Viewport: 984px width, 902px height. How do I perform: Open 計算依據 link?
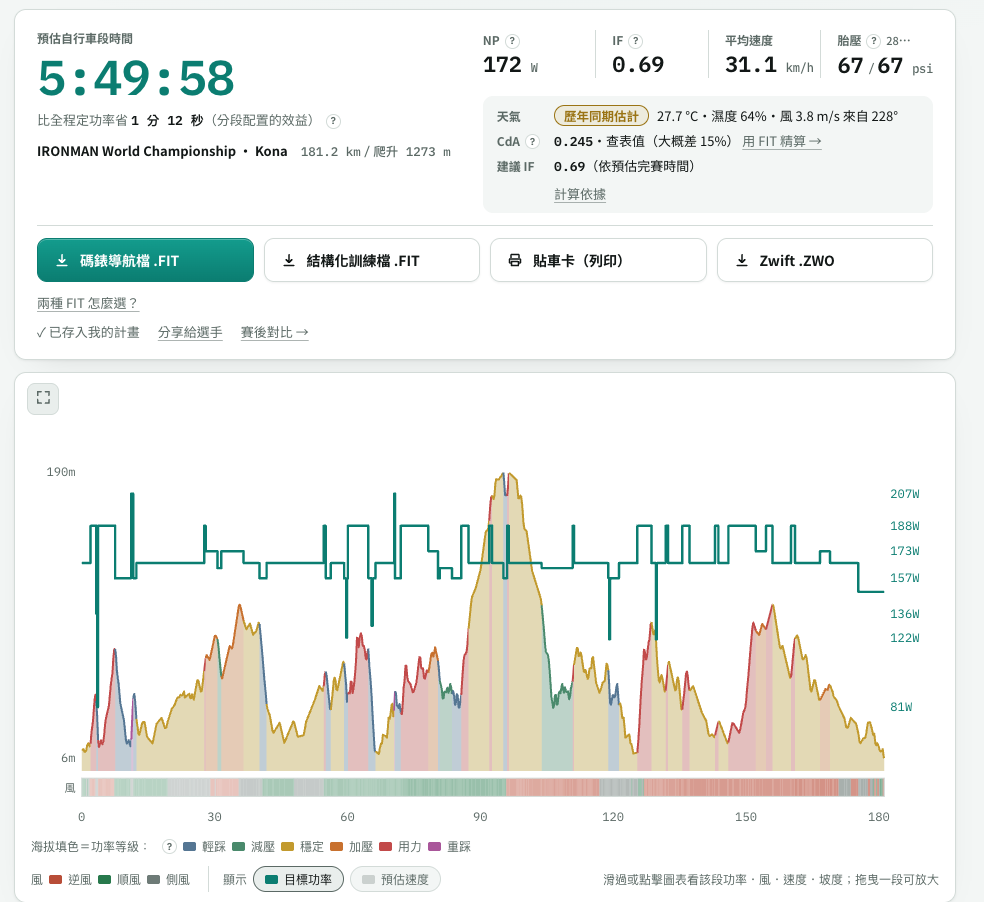tap(580, 195)
